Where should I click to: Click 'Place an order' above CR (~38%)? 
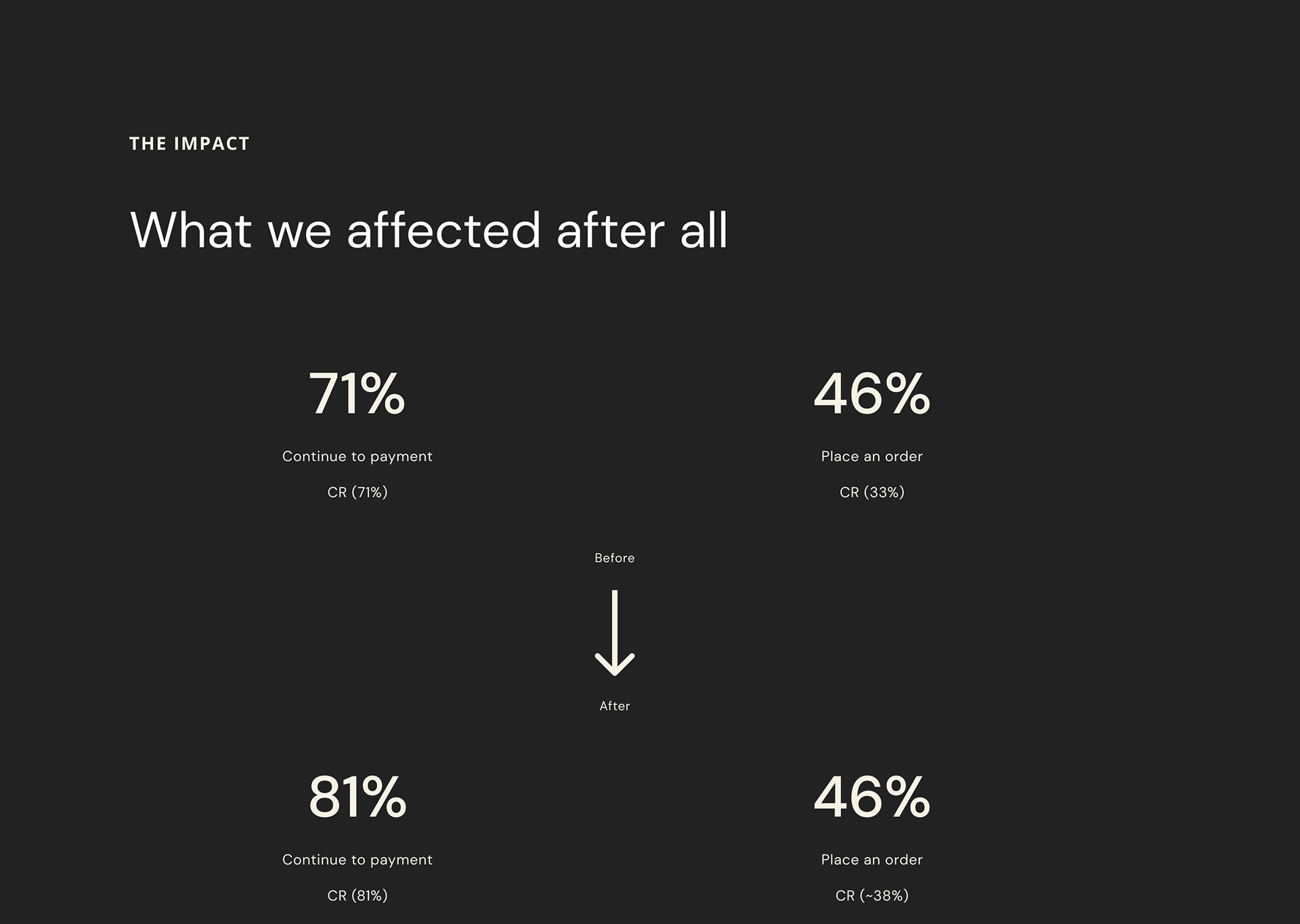click(x=871, y=860)
